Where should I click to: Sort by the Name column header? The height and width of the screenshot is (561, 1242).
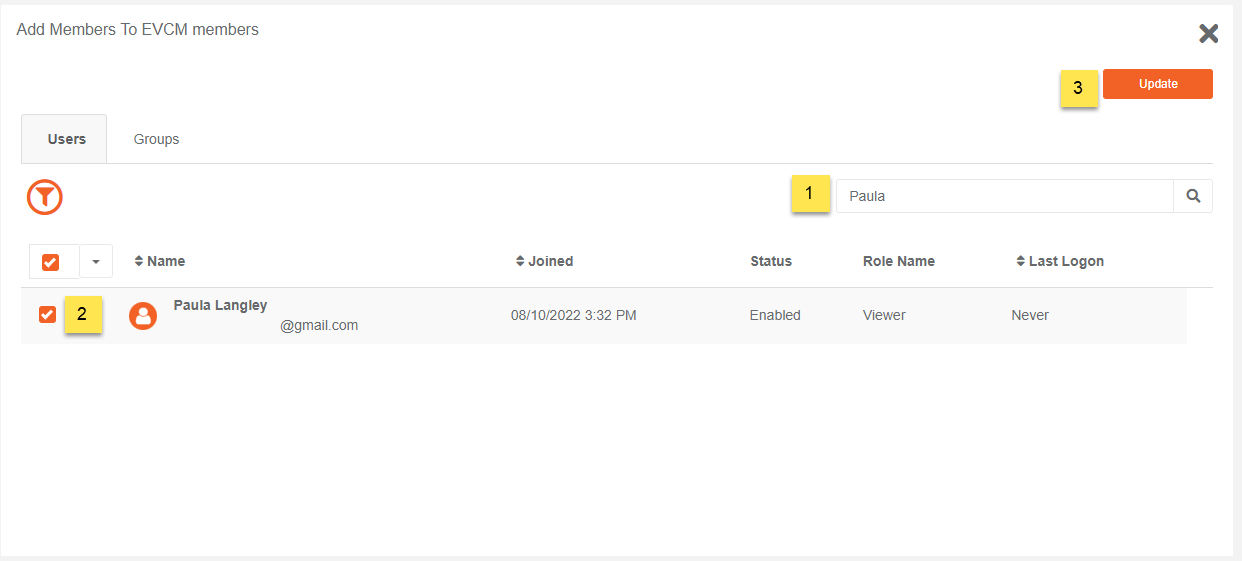coord(166,261)
